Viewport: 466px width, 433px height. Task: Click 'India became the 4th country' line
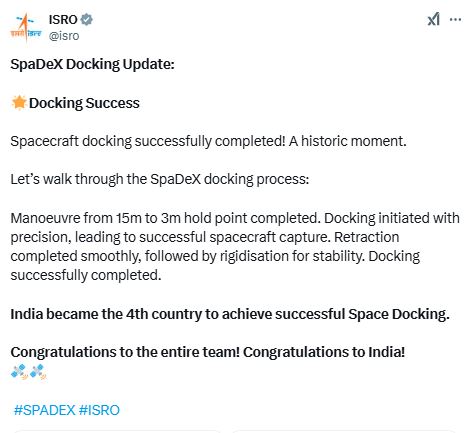tap(230, 314)
